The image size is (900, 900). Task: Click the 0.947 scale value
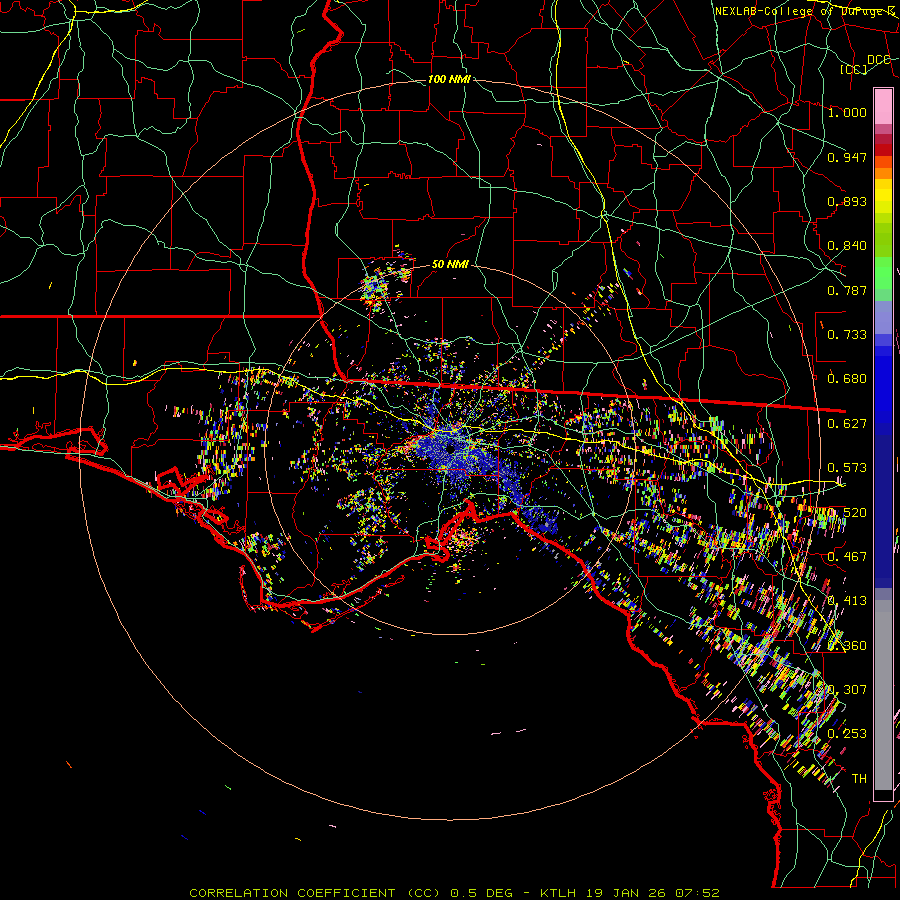click(847, 157)
